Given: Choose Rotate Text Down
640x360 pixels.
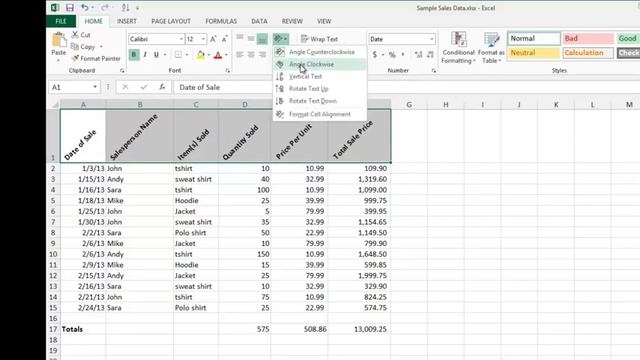Looking at the screenshot, I should [x=320, y=101].
